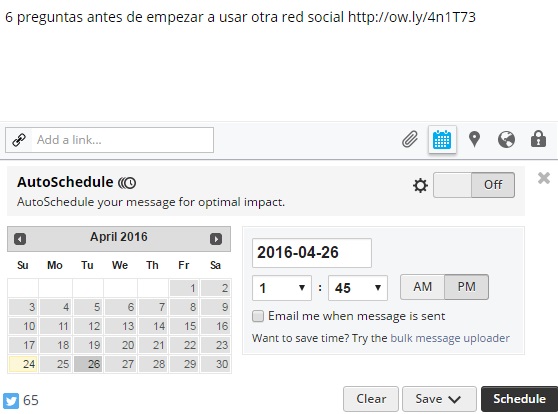Pick April 30 on the calendar
The height and width of the screenshot is (414, 558).
pyautogui.click(x=216, y=364)
